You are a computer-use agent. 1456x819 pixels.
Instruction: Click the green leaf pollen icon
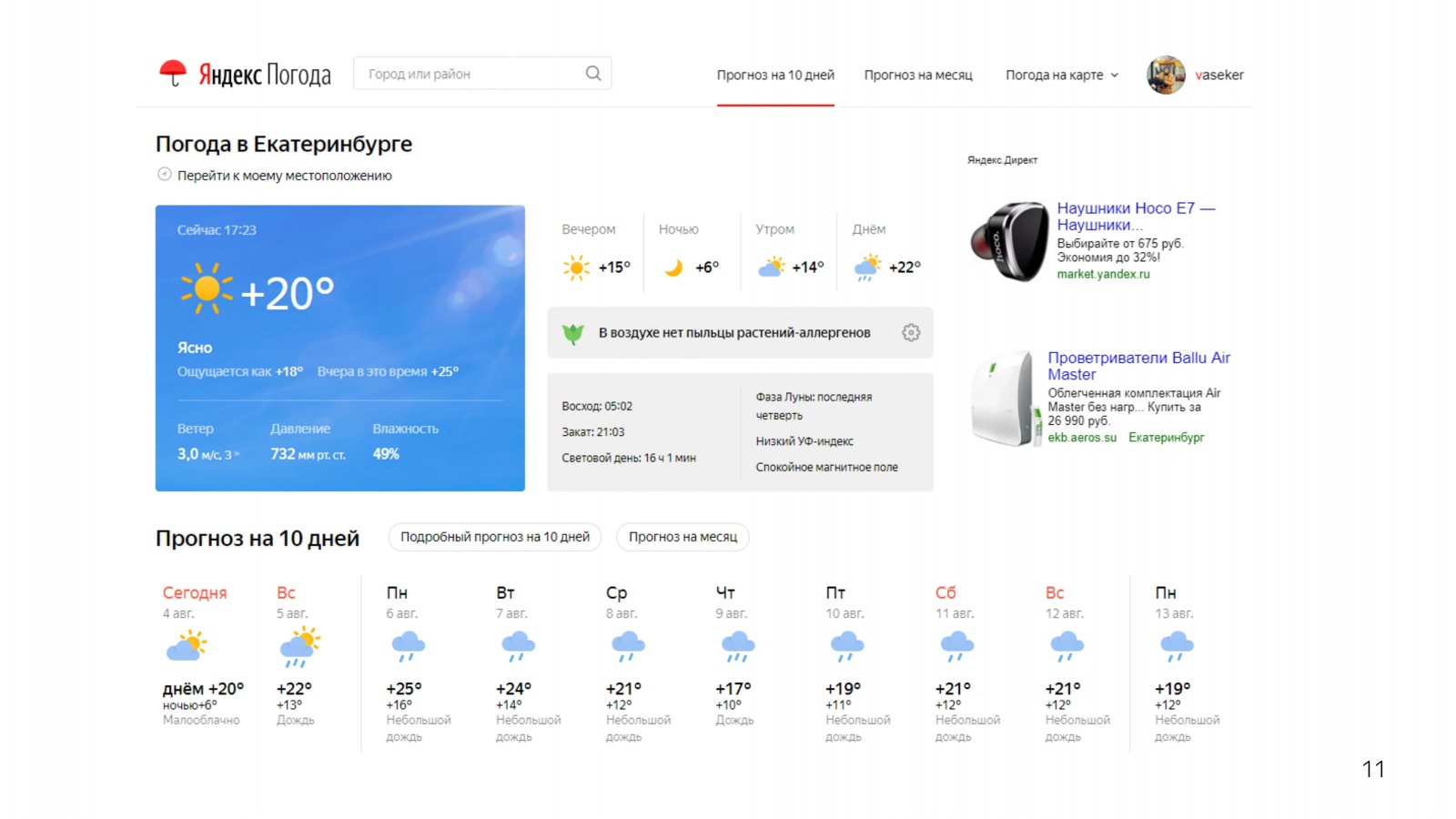click(x=573, y=334)
